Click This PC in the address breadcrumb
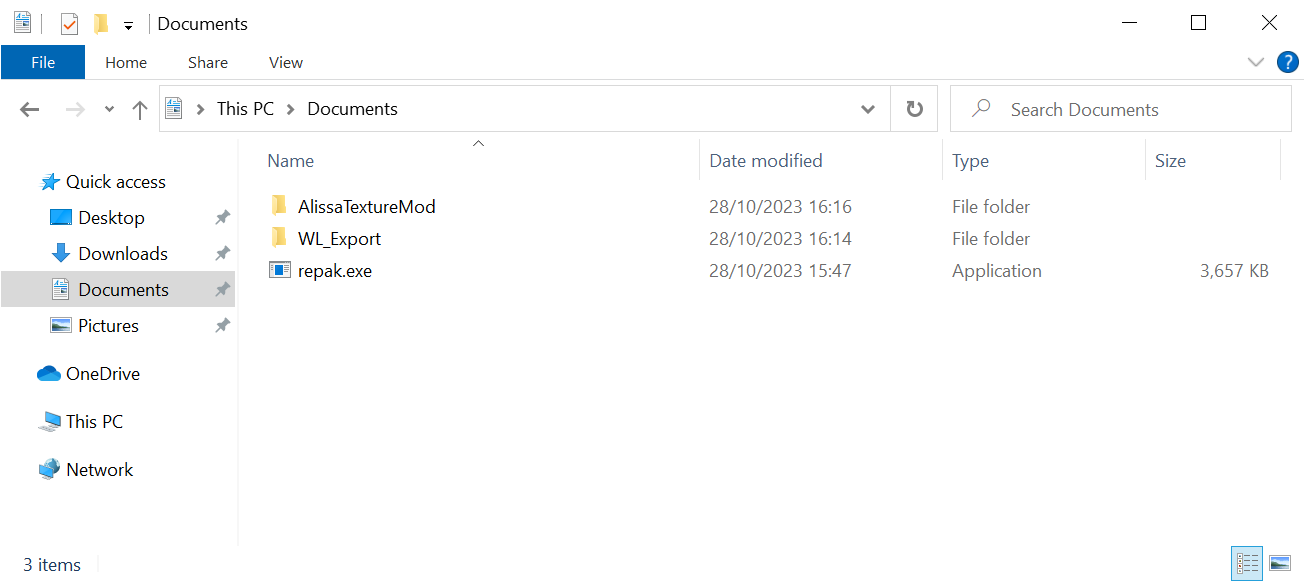This screenshot has height=582, width=1305. point(245,109)
